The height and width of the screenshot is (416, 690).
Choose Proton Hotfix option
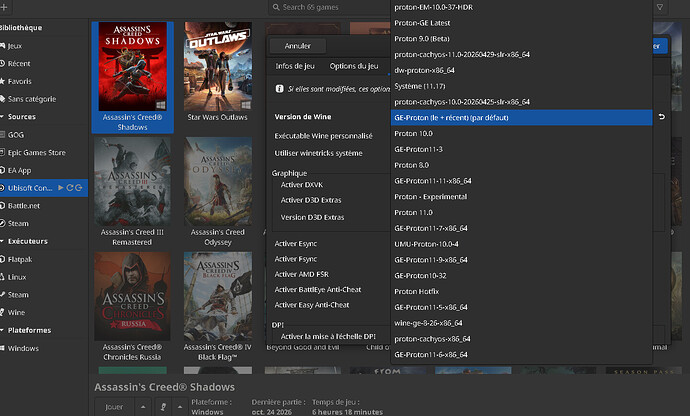(x=521, y=291)
